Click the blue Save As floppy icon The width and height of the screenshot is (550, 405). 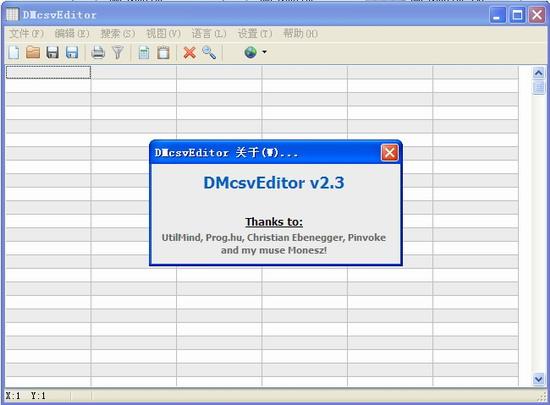click(x=72, y=53)
